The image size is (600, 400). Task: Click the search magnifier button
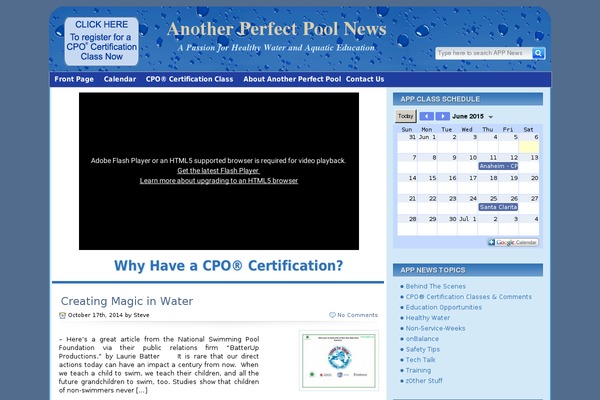[538, 53]
